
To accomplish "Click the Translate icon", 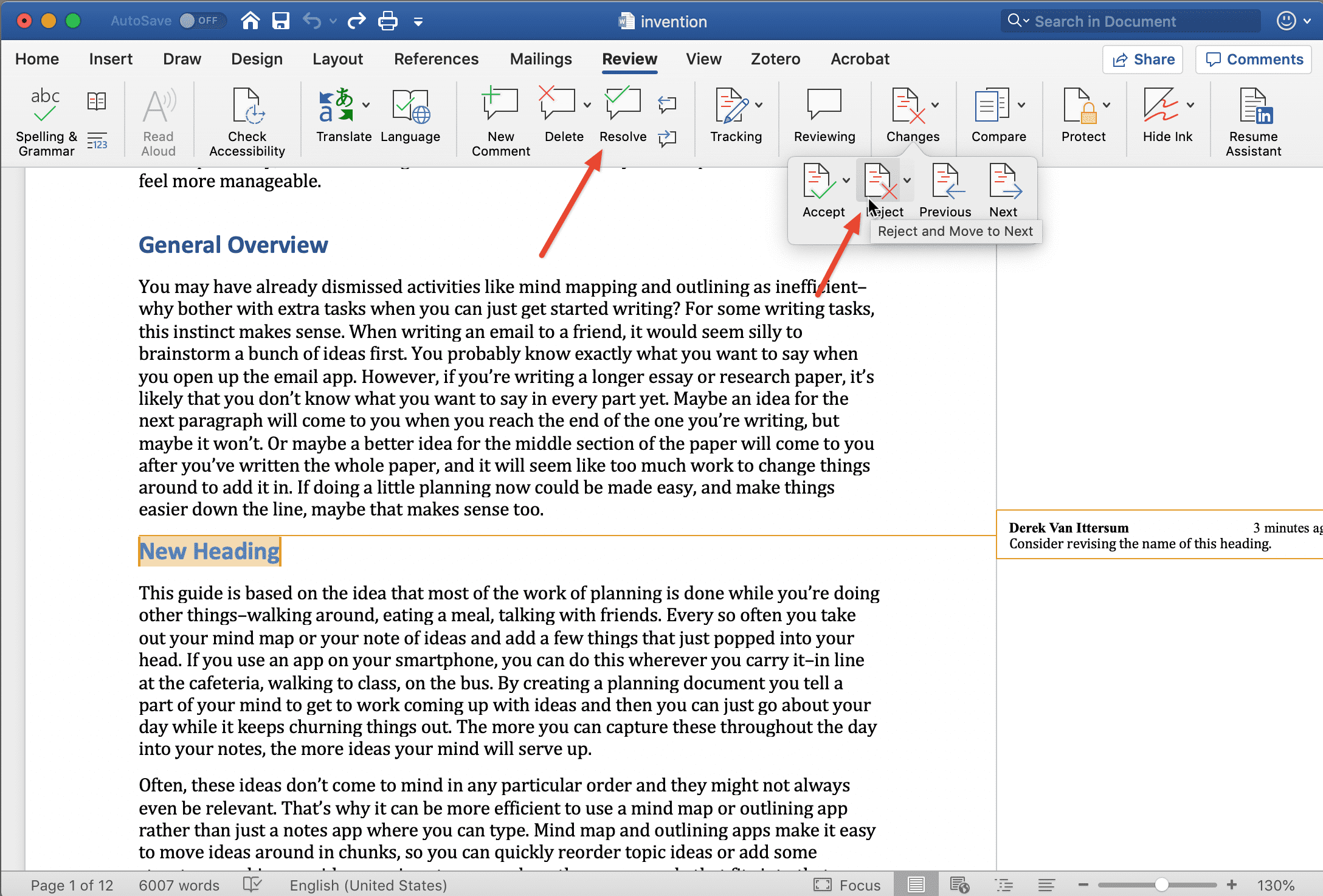I will pos(336,105).
